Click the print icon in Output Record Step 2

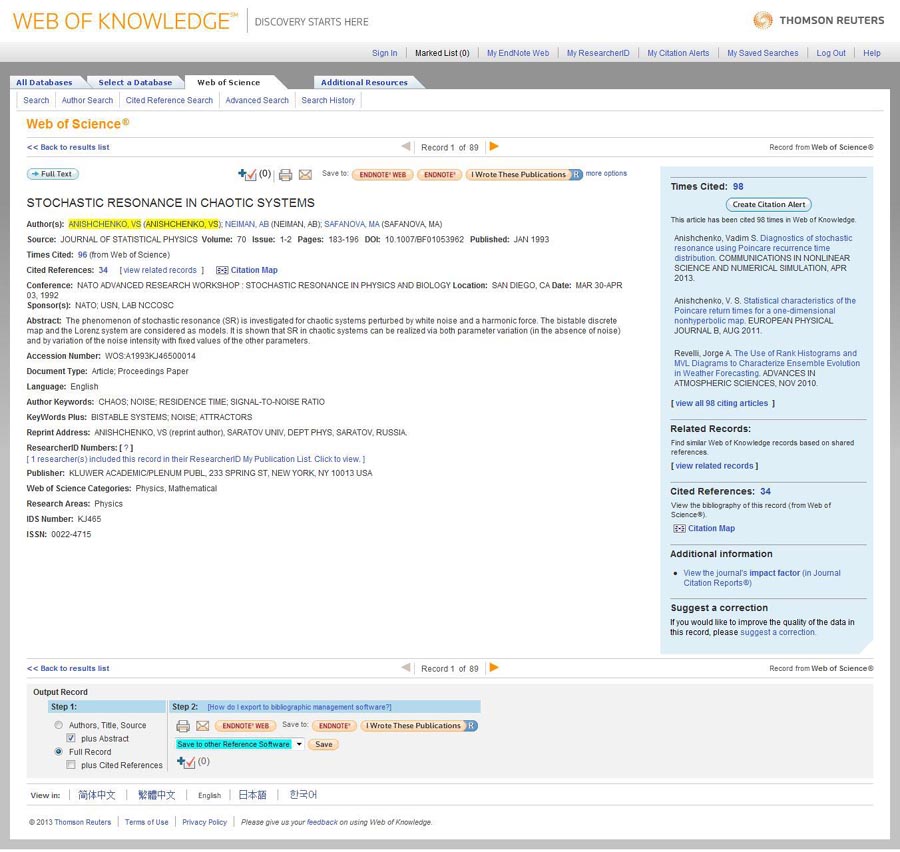click(183, 726)
